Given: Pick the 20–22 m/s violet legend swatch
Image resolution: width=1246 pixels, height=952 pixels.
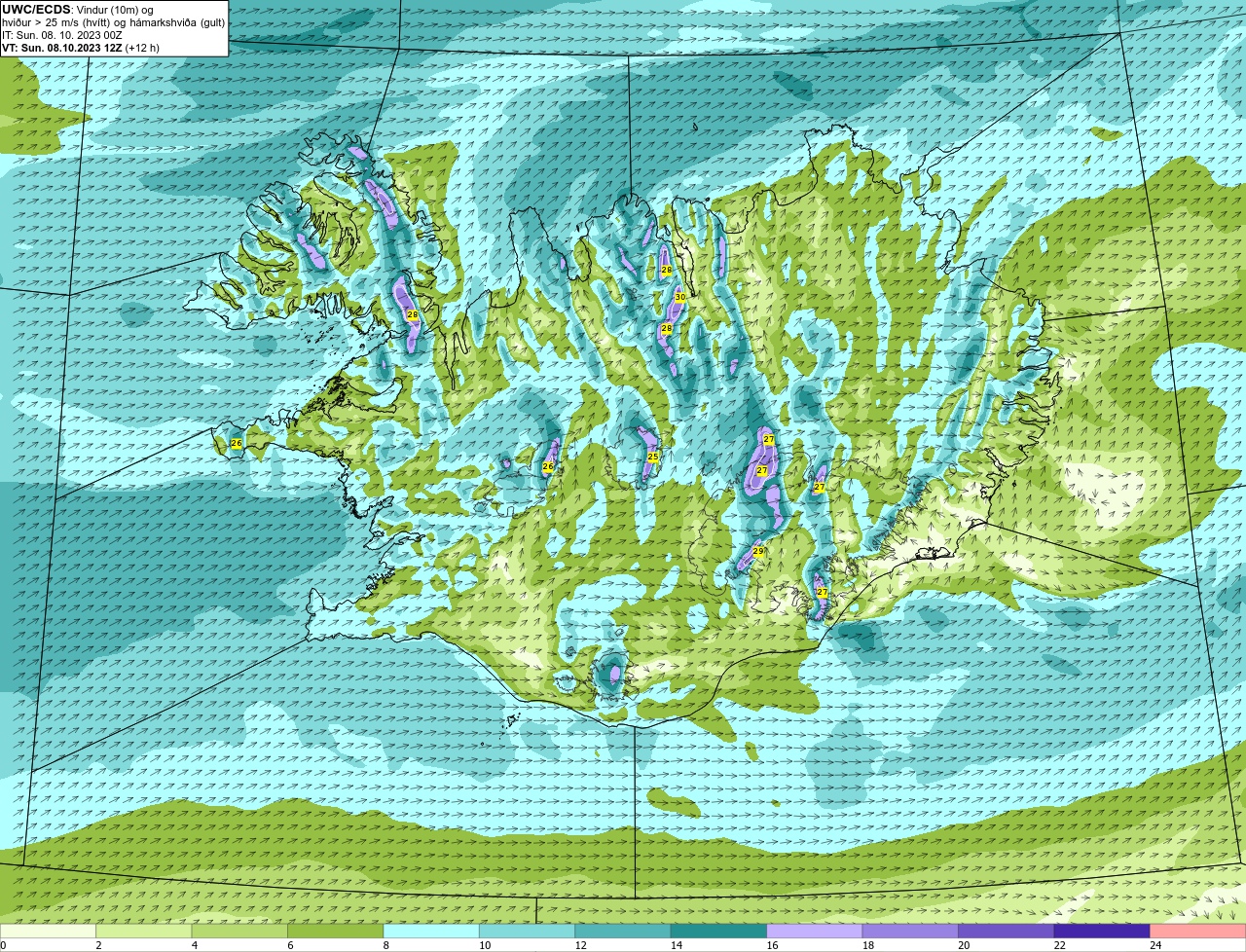Looking at the screenshot, I should point(1007,932).
